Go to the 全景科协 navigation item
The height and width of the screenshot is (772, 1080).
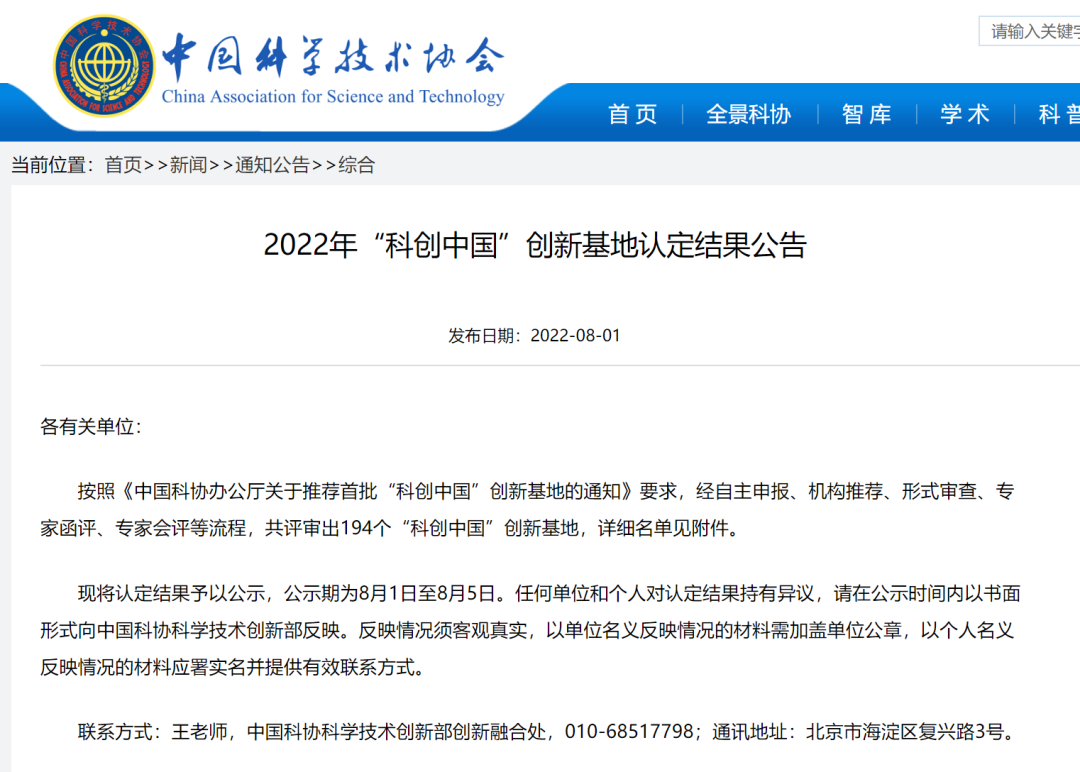[748, 114]
